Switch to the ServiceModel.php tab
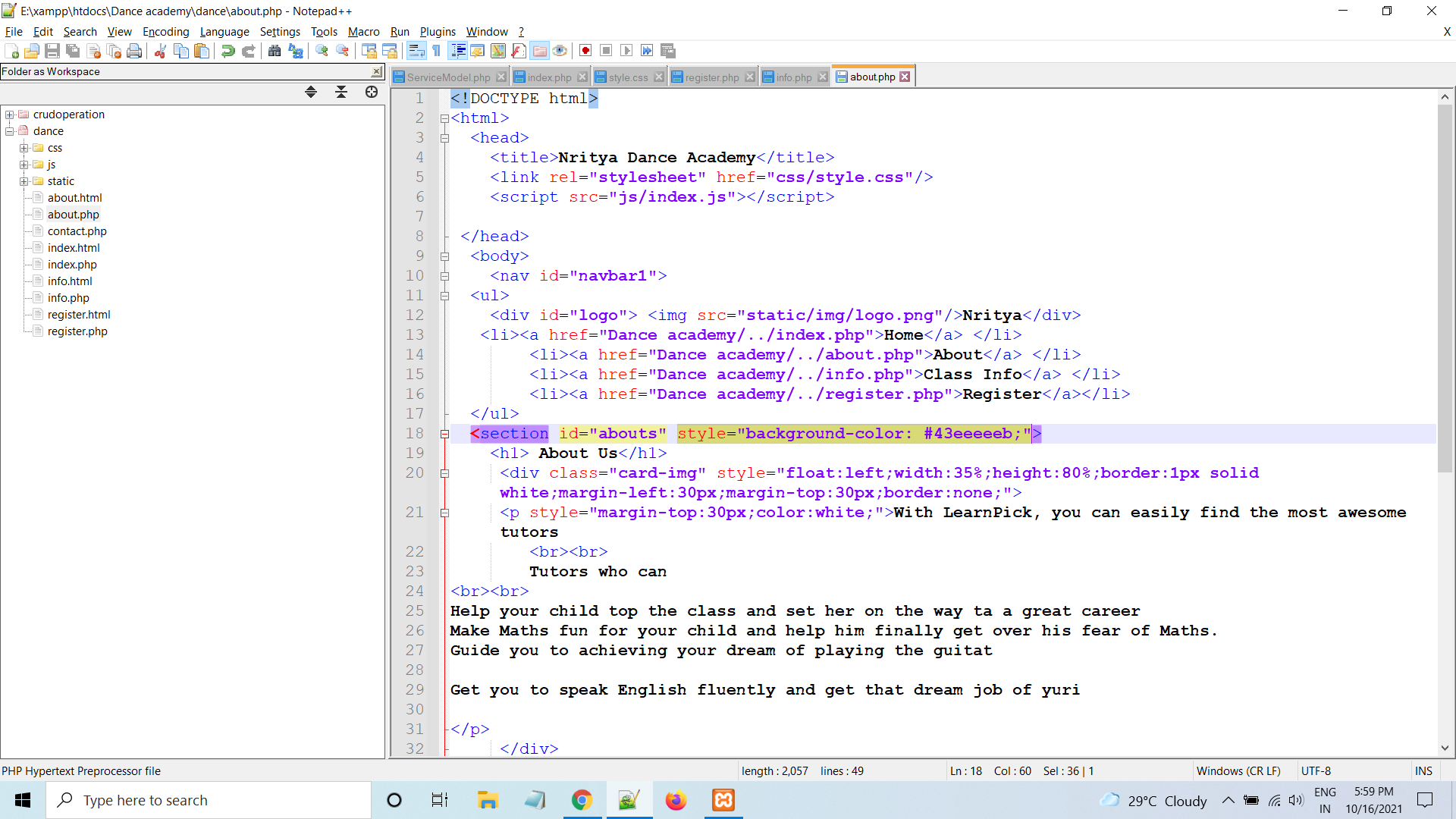The width and height of the screenshot is (1456, 819). [448, 77]
